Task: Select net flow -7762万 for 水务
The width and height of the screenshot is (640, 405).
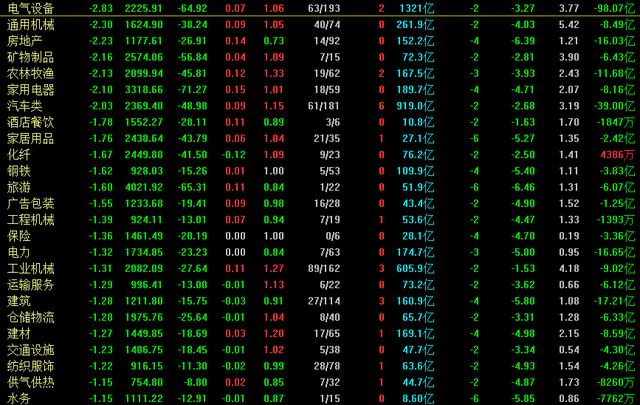Action: click(x=617, y=398)
